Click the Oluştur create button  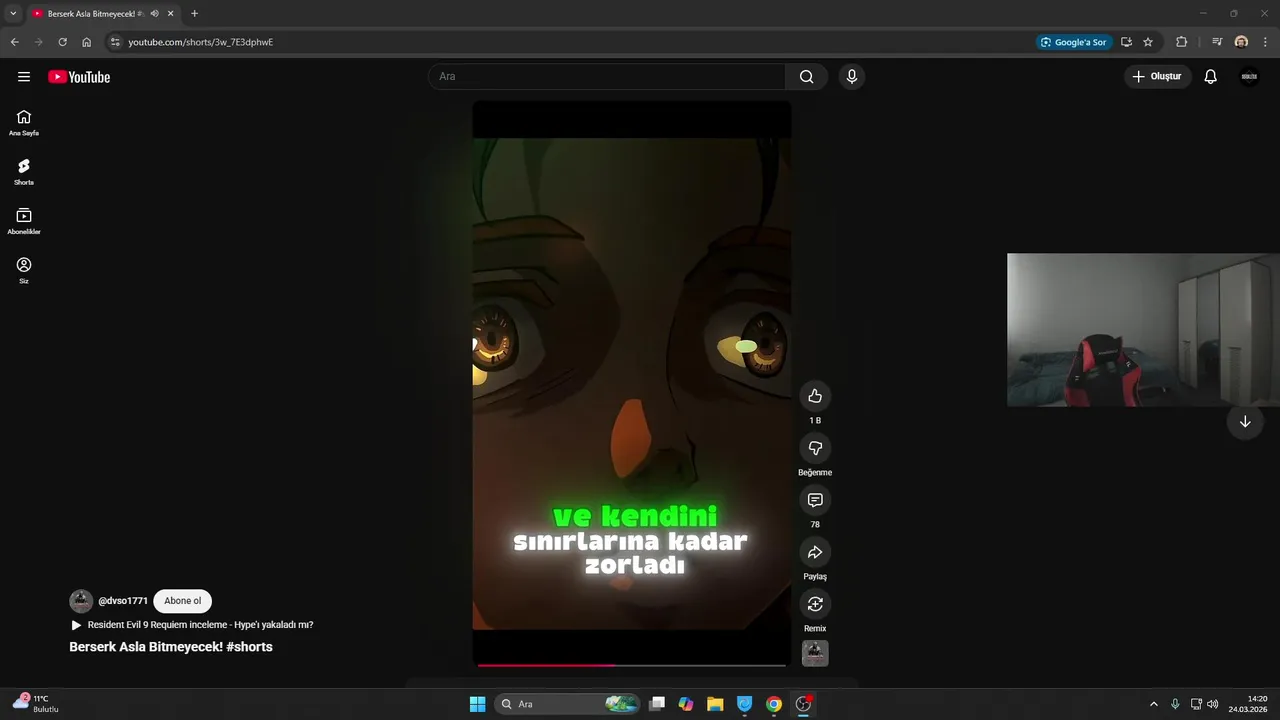(1157, 77)
